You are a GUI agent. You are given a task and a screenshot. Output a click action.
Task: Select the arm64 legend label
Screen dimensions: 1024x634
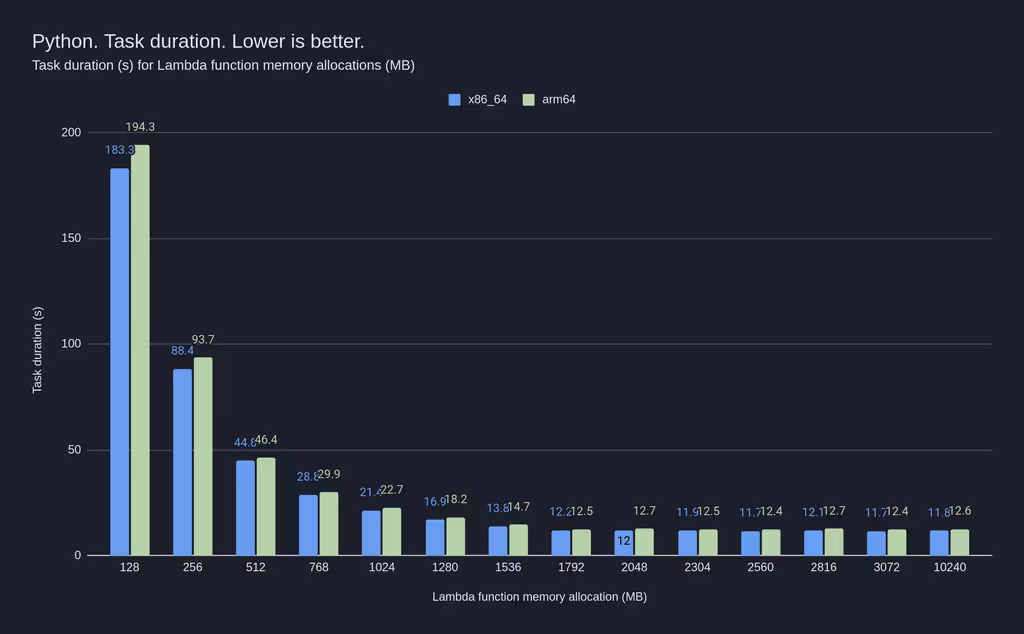click(558, 99)
